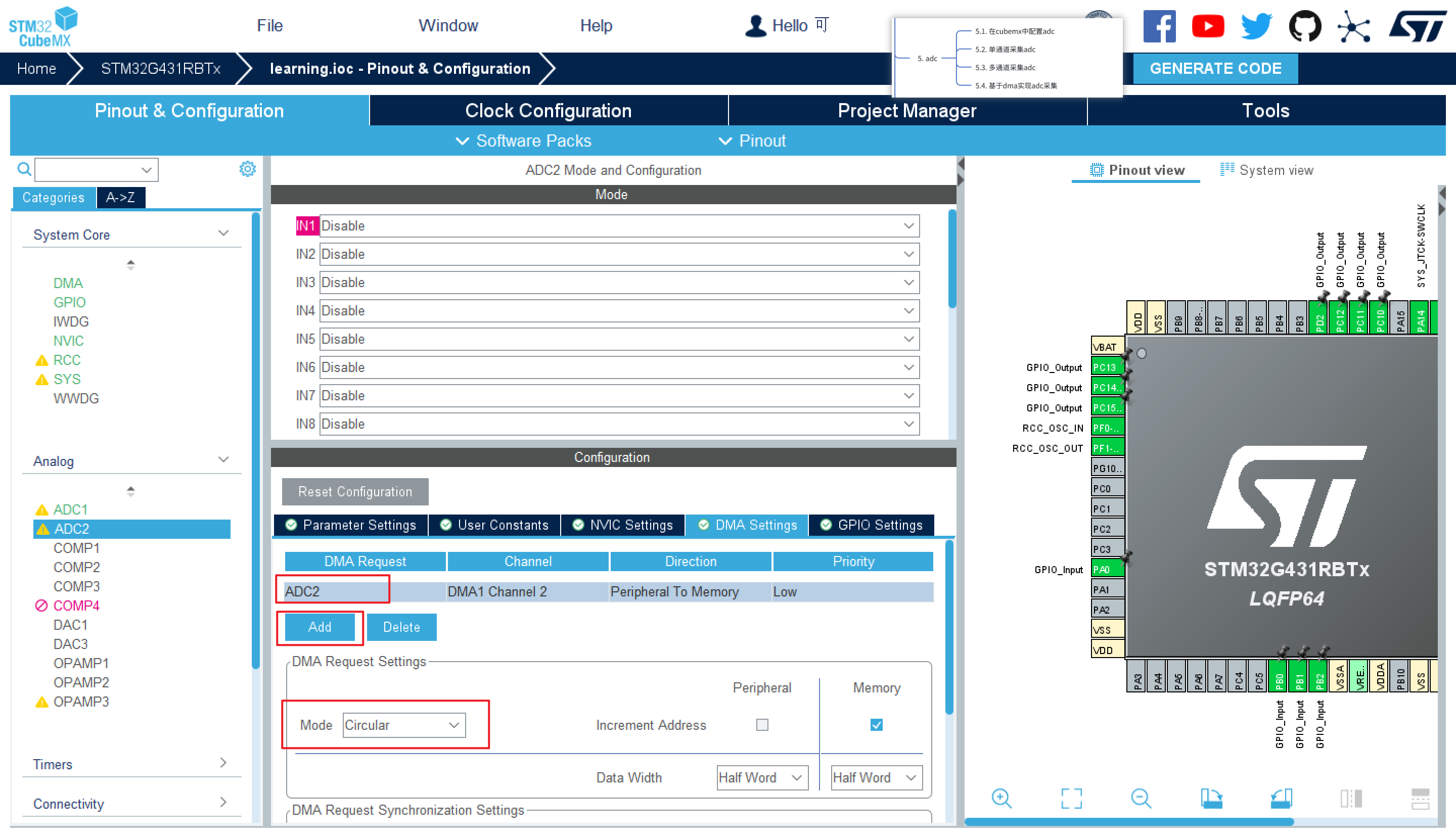1456x838 pixels.
Task: Enable Peripheral increment address checkbox
Action: click(762, 725)
